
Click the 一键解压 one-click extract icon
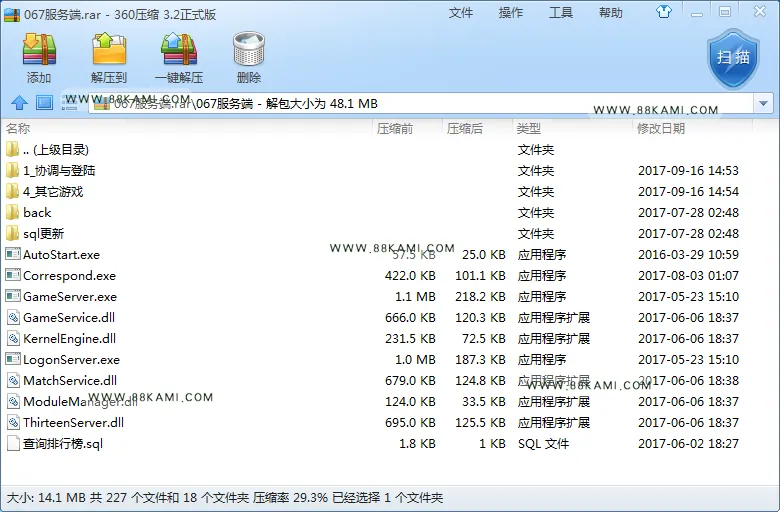pyautogui.click(x=179, y=49)
